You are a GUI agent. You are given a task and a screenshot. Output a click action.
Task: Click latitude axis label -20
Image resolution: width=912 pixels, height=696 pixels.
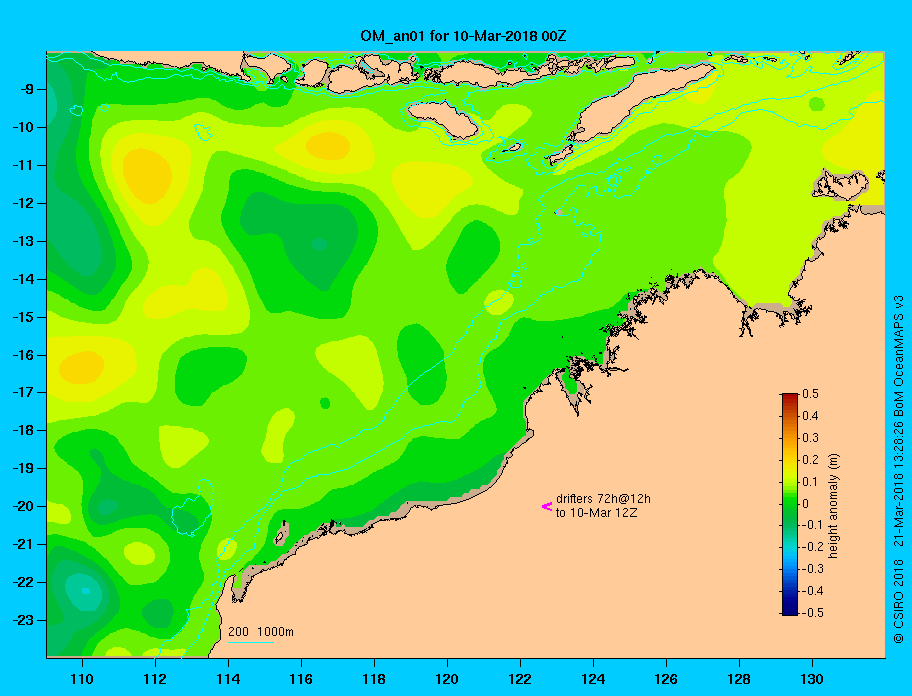pyautogui.click(x=23, y=506)
